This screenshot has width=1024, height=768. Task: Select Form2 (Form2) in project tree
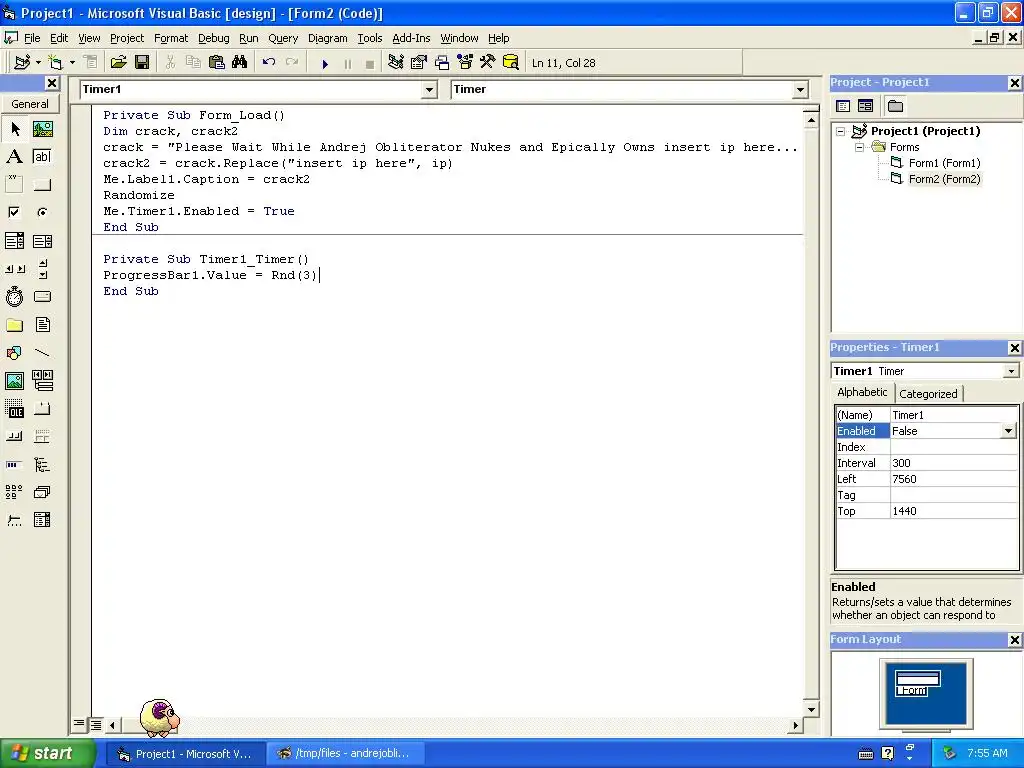pos(944,179)
